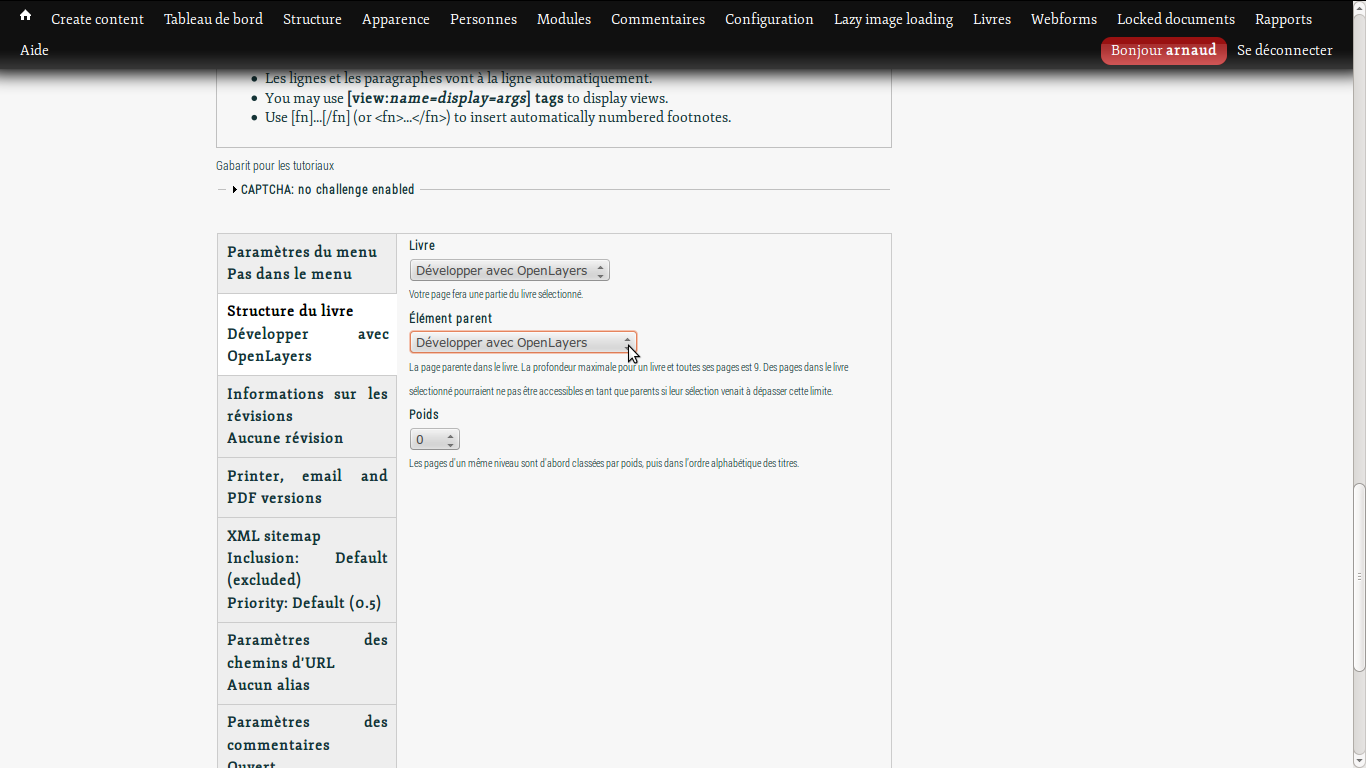Open the Poids weight dropdown
This screenshot has height=768, width=1366.
pos(434,440)
